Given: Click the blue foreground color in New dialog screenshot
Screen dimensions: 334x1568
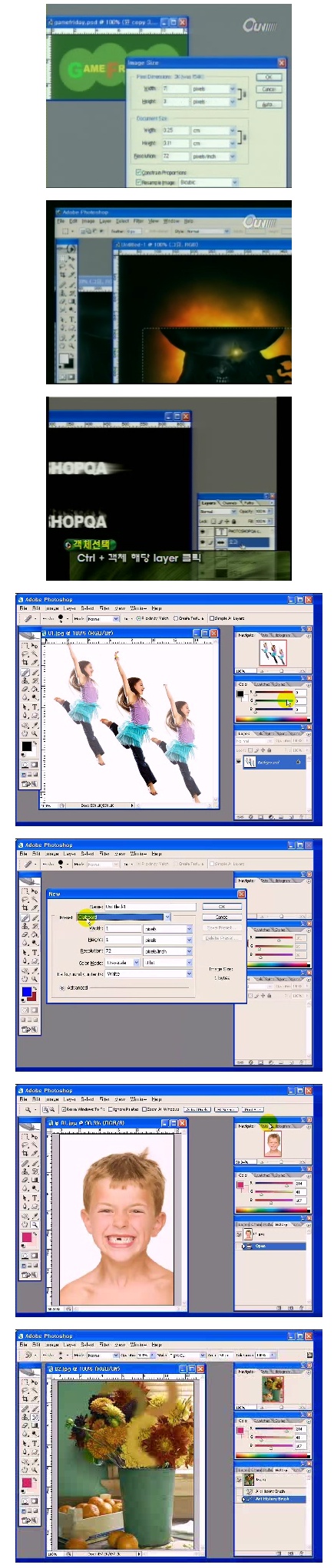Looking at the screenshot, I should click(27, 992).
